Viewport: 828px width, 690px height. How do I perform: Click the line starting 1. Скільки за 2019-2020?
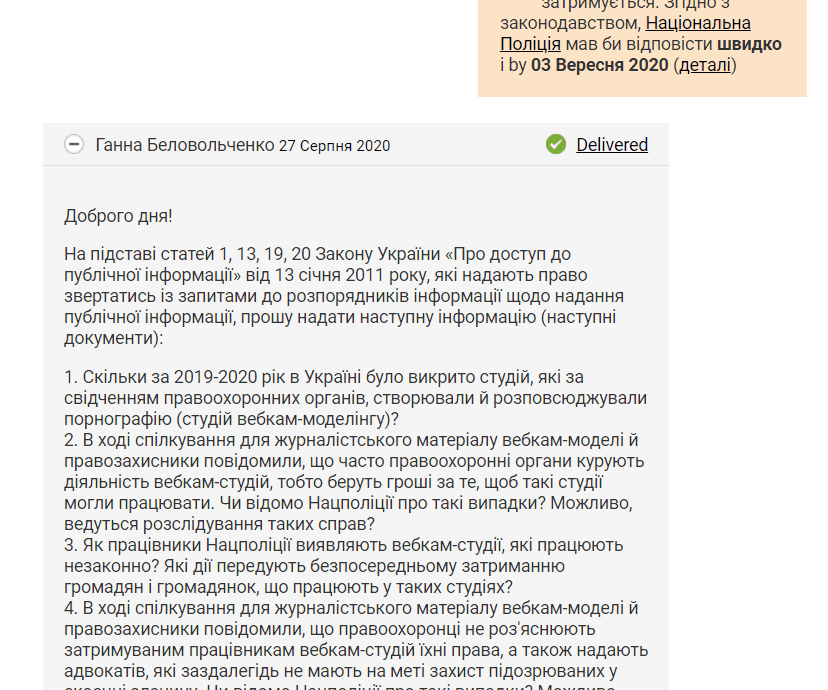point(324,377)
